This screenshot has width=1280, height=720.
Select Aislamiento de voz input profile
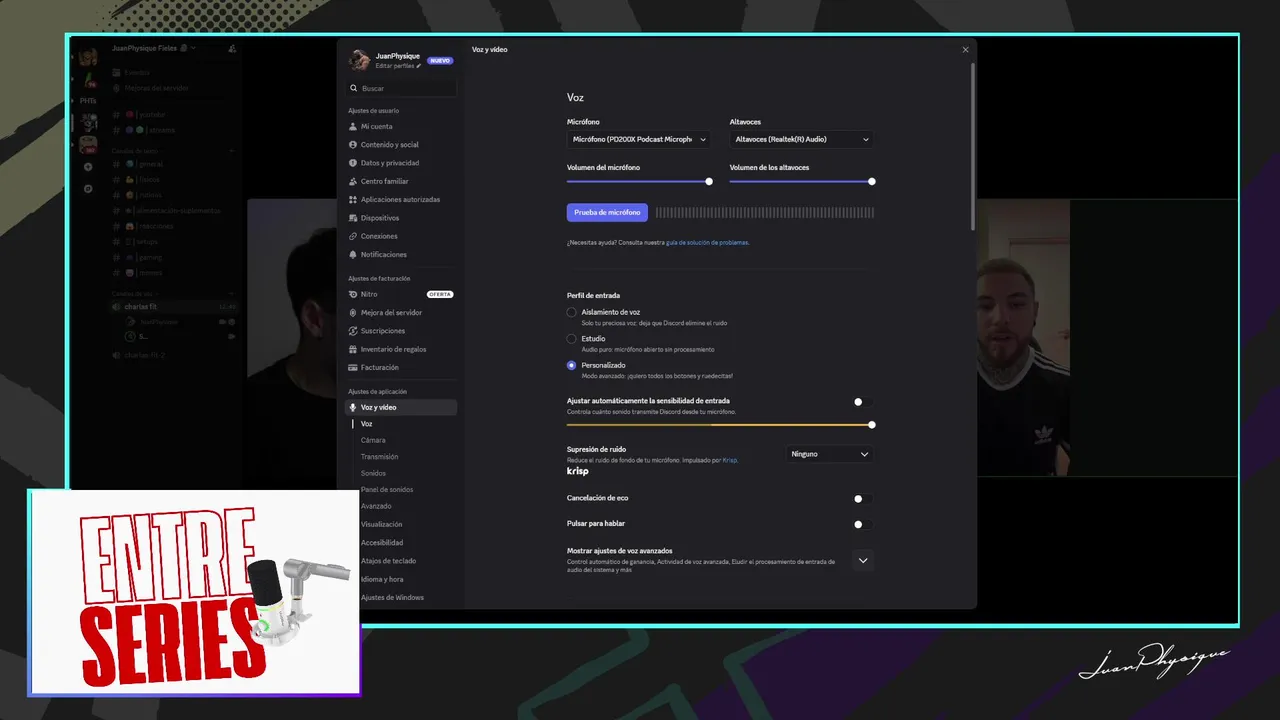coord(572,312)
